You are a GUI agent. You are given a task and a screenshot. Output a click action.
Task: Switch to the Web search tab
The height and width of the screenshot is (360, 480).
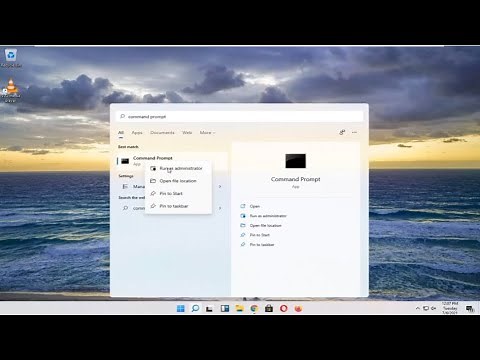[187, 133]
